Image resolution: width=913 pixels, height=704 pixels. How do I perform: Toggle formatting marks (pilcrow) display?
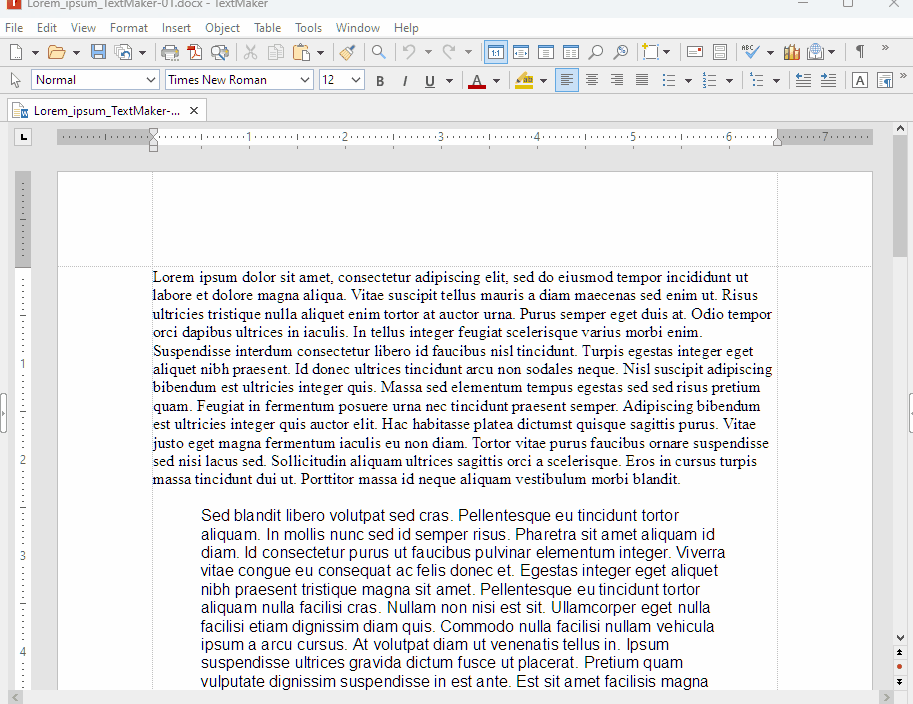[x=859, y=52]
